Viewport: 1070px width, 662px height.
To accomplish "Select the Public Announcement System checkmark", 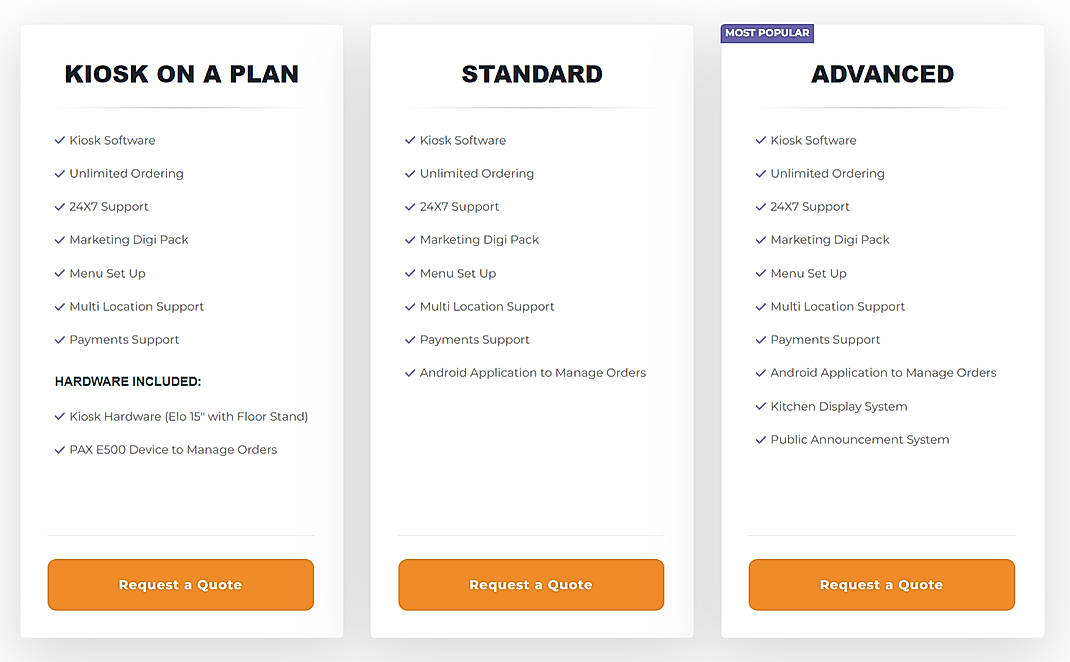I will 760,439.
